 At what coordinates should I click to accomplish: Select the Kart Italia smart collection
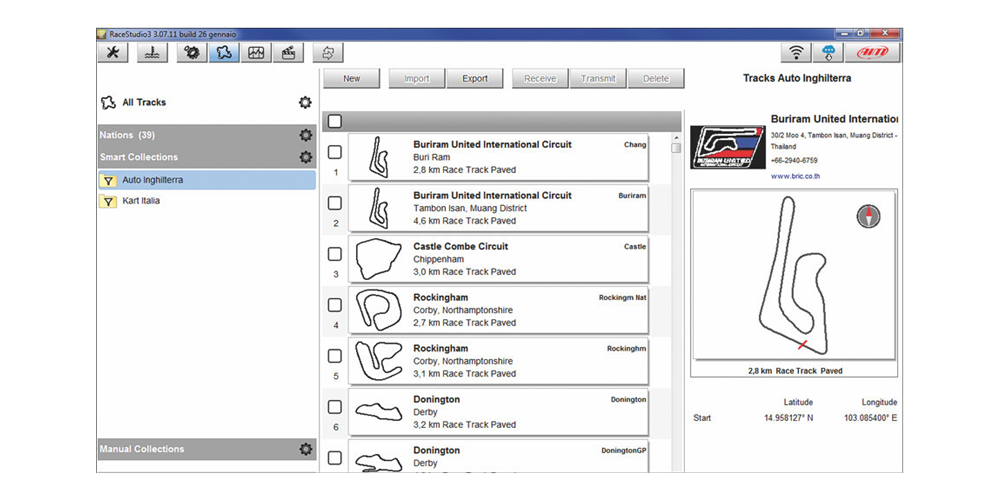tap(141, 201)
